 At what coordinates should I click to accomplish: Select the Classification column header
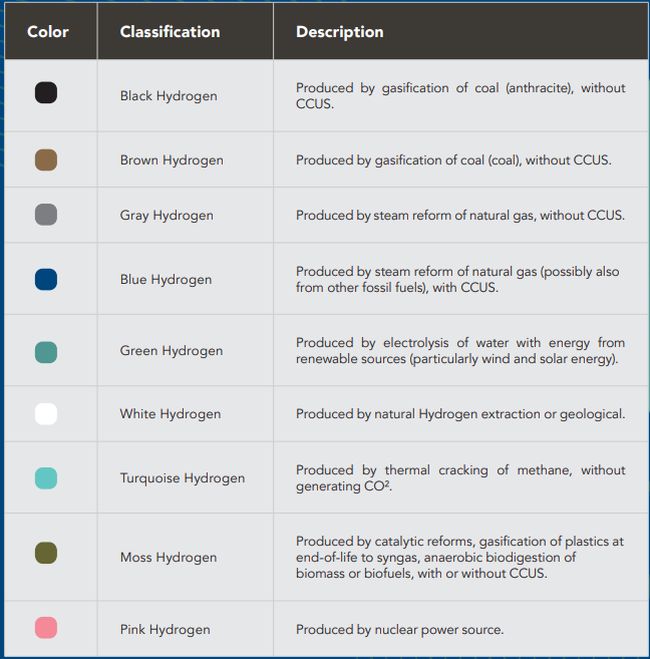pos(170,32)
